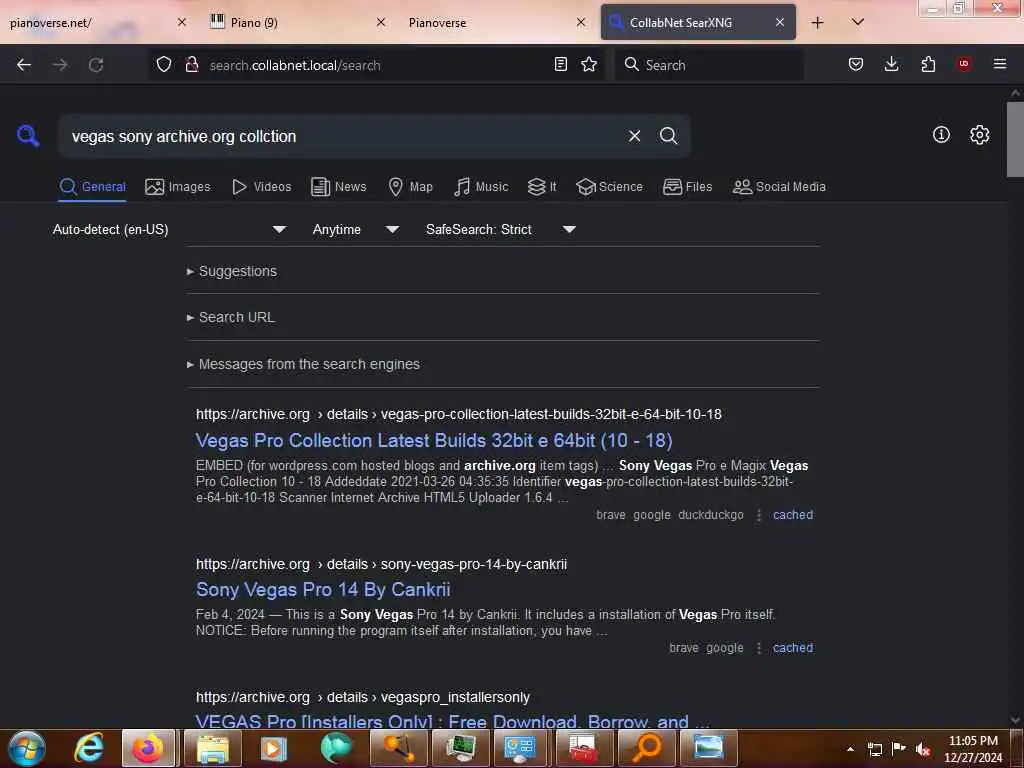Open Vegas Pro Collection Latest Builds result

click(x=434, y=440)
